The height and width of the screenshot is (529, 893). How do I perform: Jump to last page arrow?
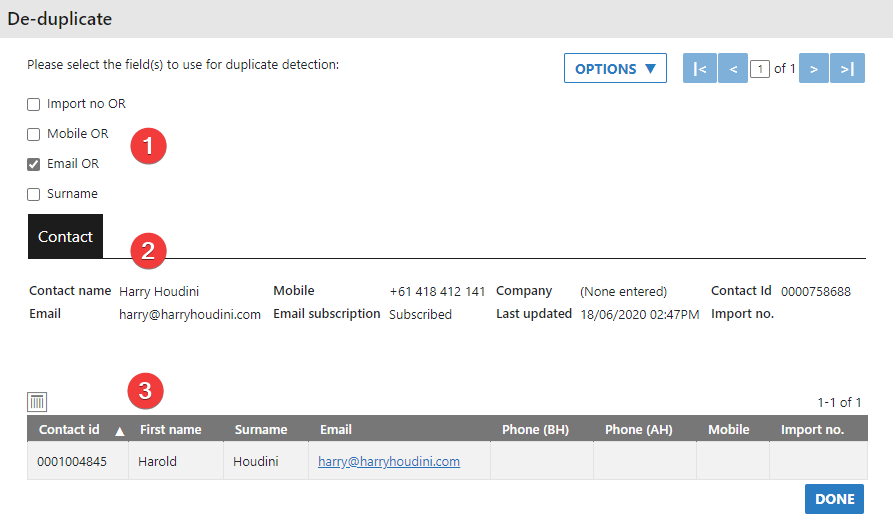point(847,69)
